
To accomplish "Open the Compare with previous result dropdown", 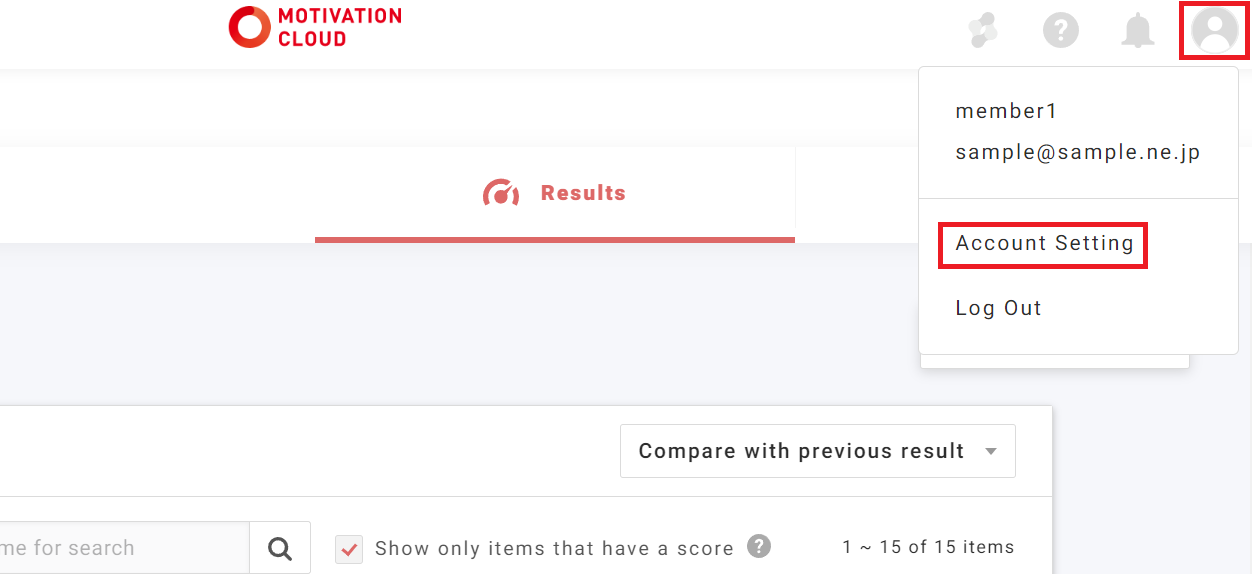I will tap(801, 451).
